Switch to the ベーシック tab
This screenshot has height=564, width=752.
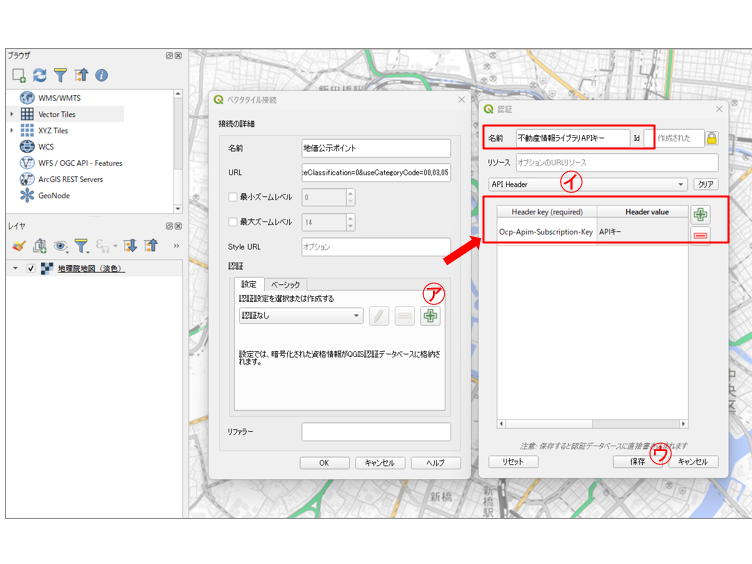pos(285,285)
